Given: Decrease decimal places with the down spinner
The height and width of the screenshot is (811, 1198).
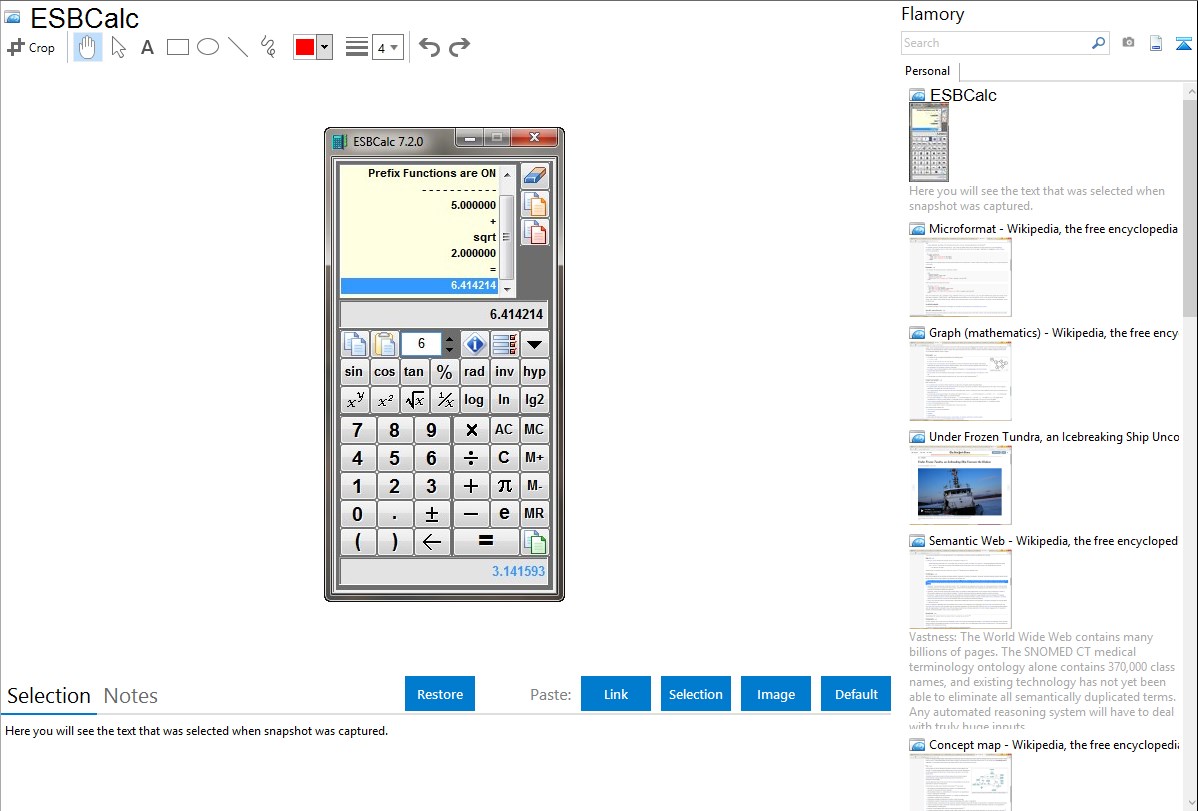Looking at the screenshot, I should 449,350.
